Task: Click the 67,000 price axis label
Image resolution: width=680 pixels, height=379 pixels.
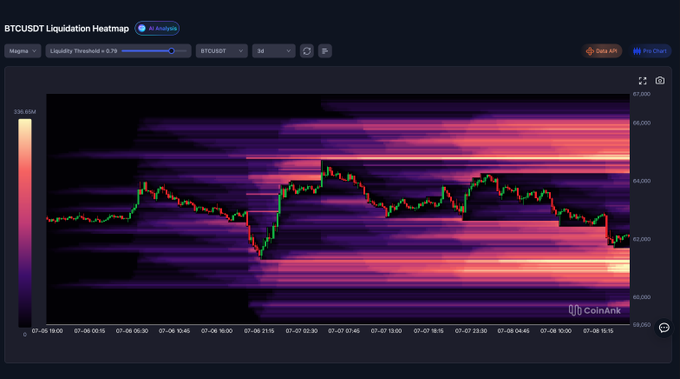Action: click(641, 94)
